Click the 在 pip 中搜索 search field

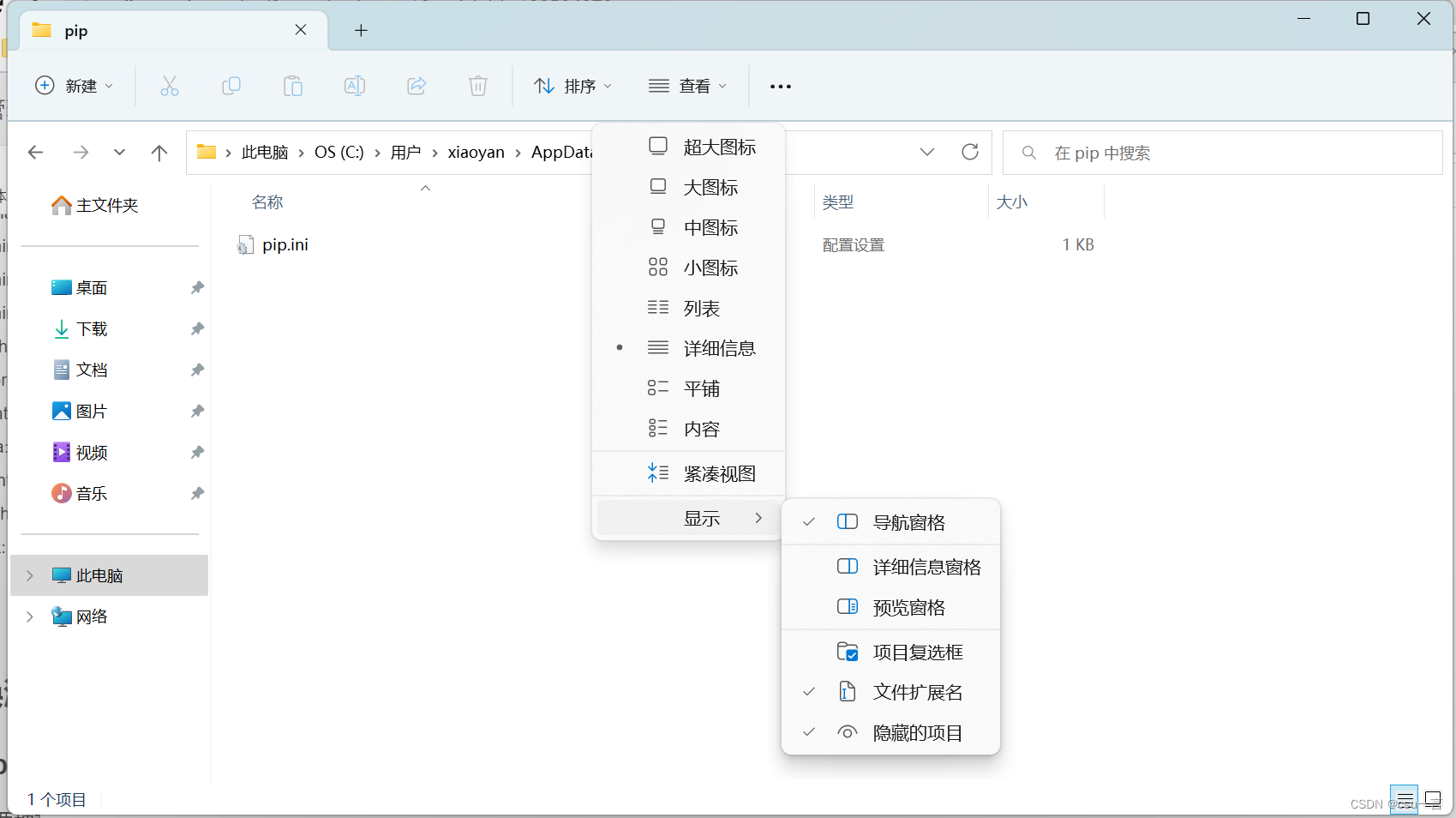click(1223, 153)
